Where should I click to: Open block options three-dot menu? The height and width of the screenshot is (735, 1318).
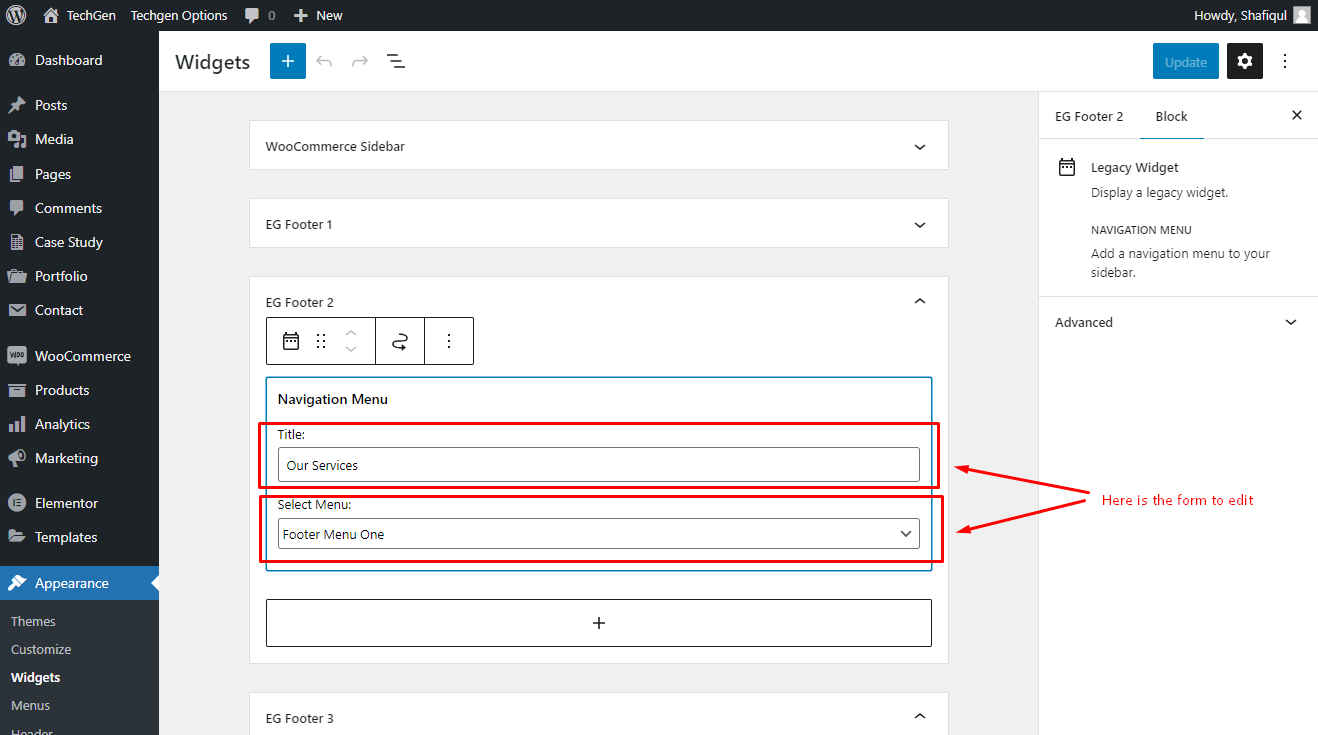pyautogui.click(x=449, y=341)
